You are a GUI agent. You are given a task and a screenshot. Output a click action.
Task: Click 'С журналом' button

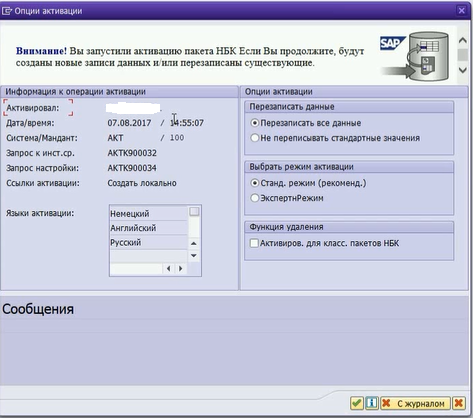[x=415, y=403]
